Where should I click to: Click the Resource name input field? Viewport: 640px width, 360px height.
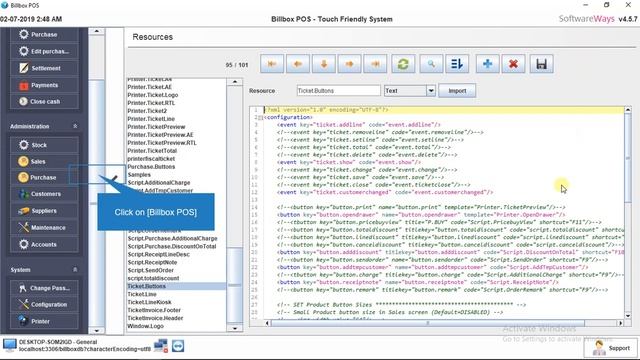pos(338,91)
